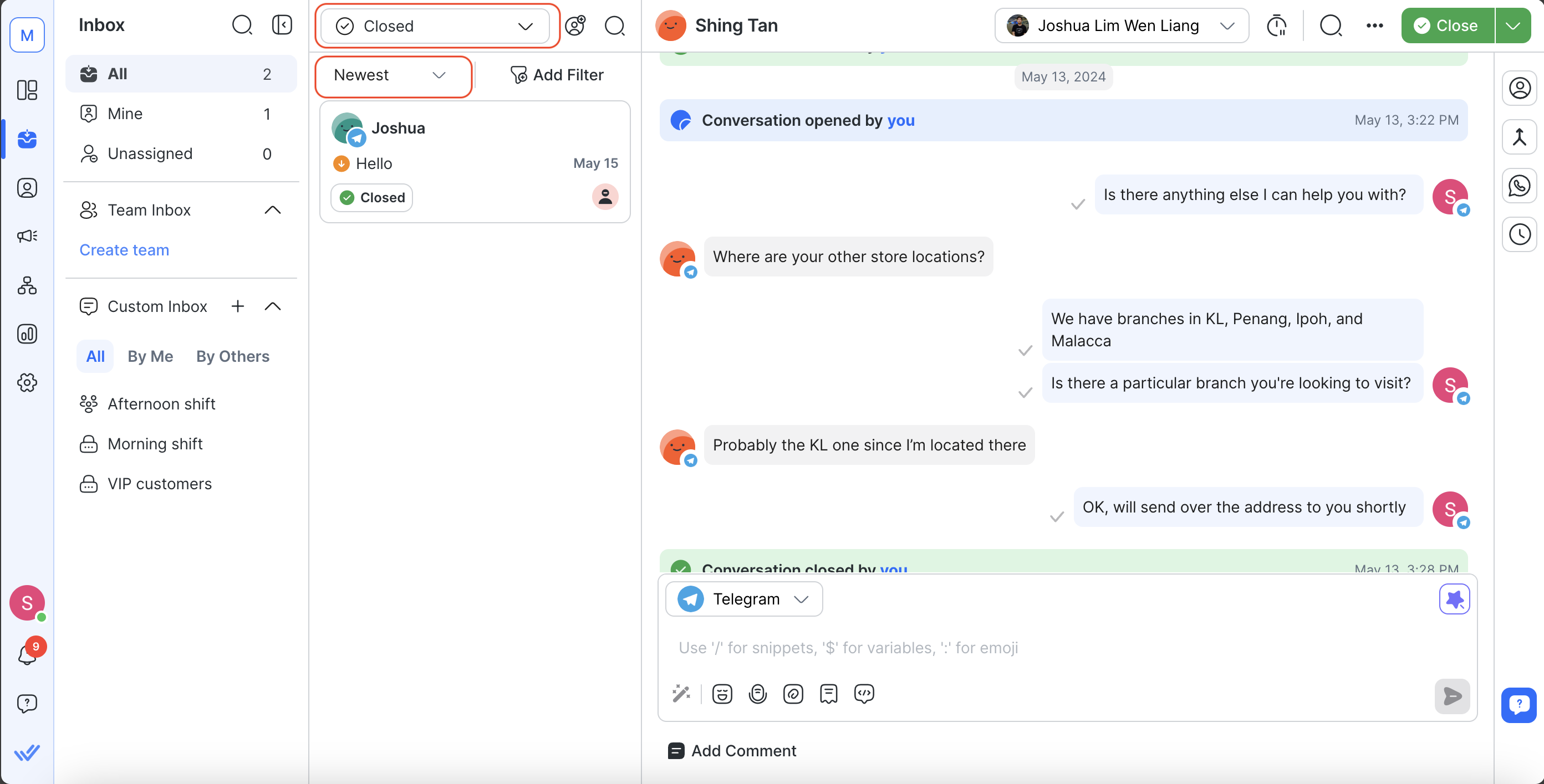The height and width of the screenshot is (784, 1544).
Task: Open the Workflows icon in left sidebar
Action: pyautogui.click(x=27, y=285)
